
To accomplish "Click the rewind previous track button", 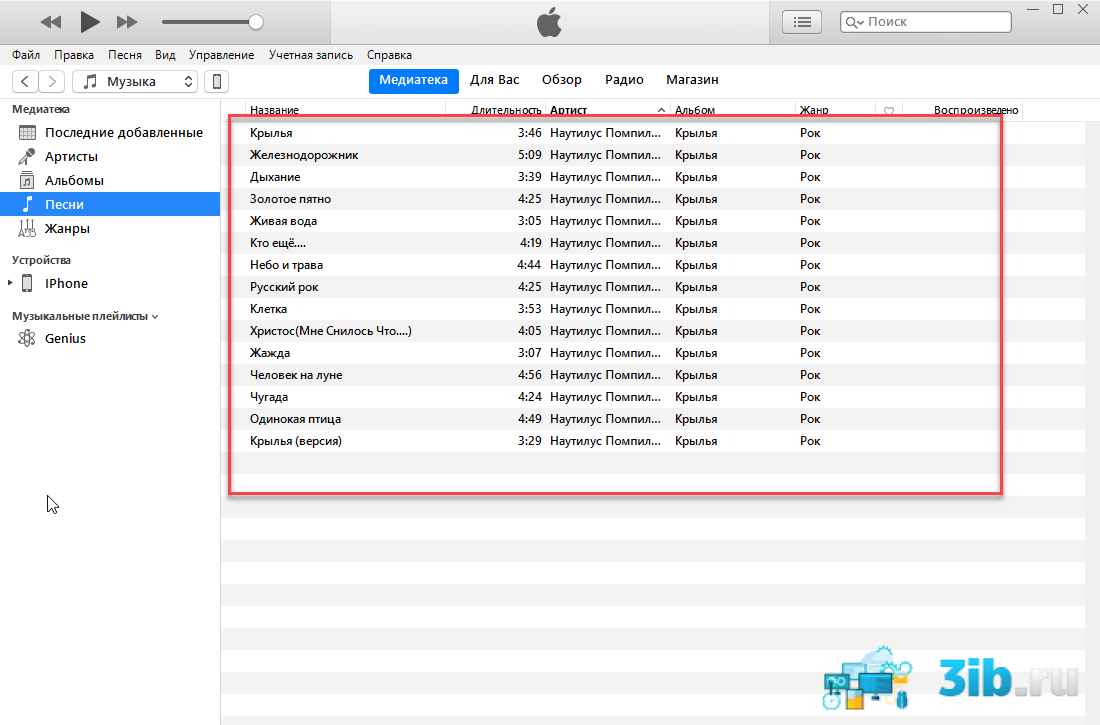I will [51, 22].
